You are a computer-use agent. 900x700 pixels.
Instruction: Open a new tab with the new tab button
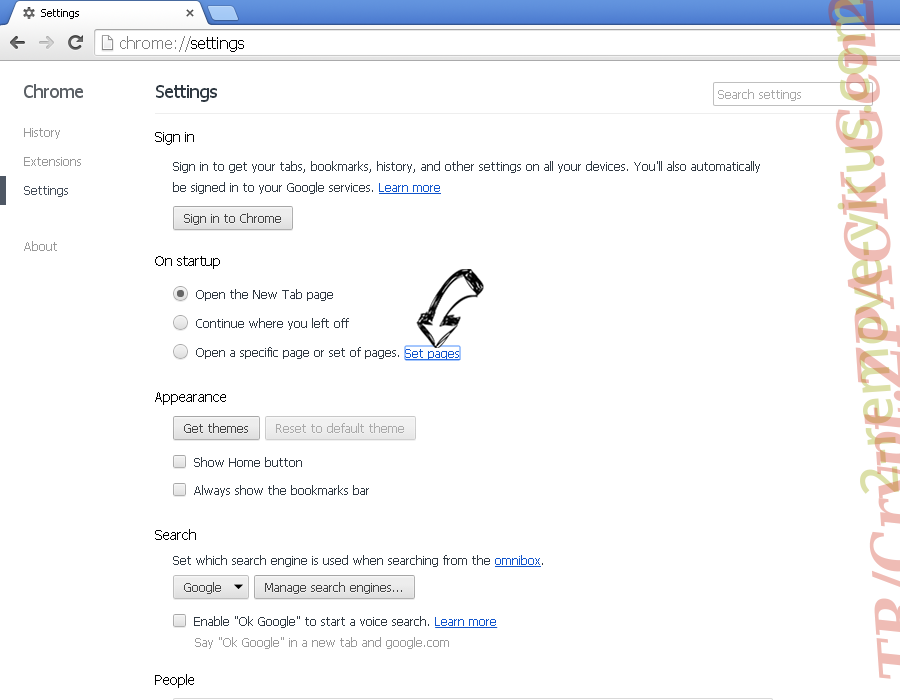pos(223,13)
